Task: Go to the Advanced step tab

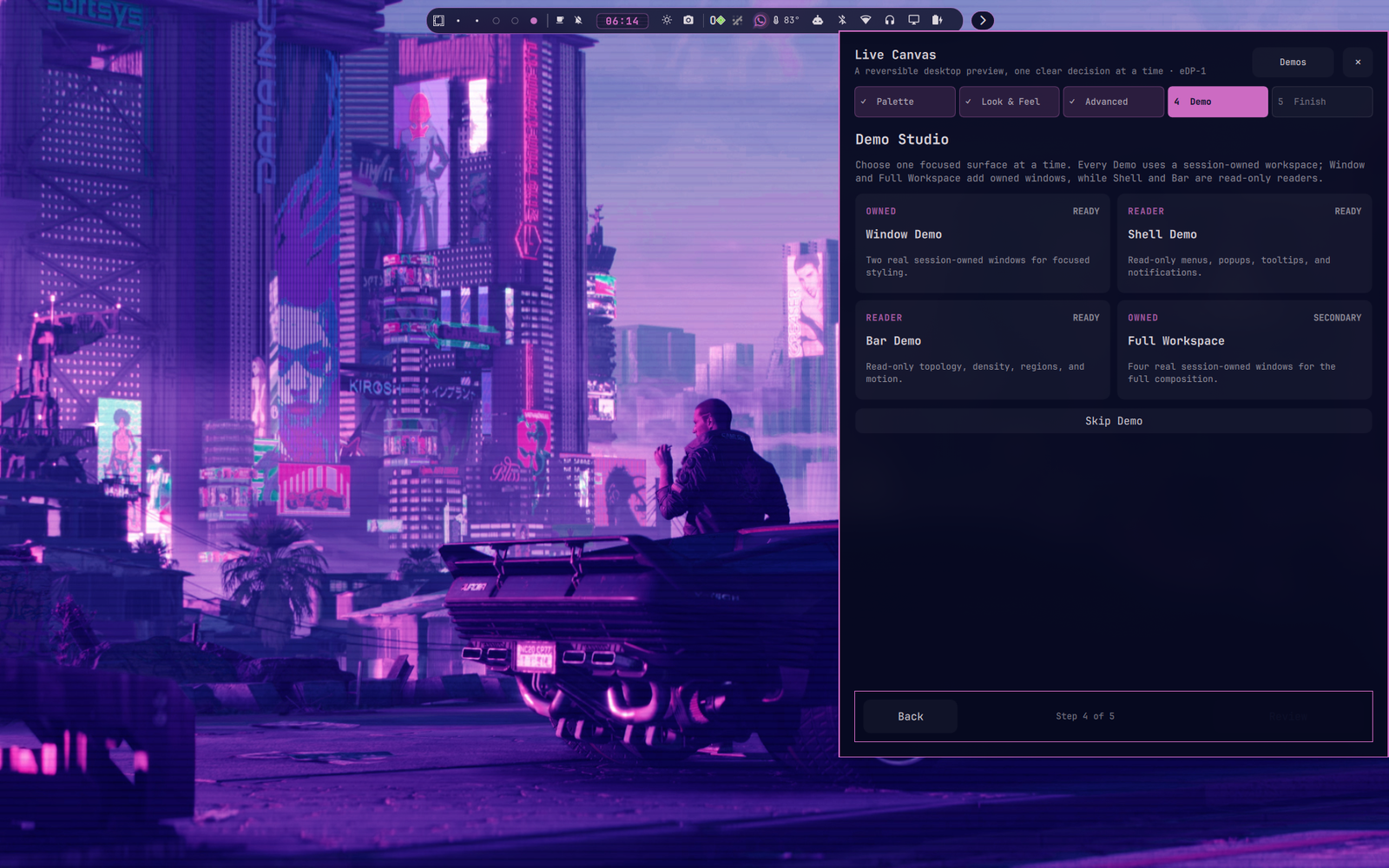Action: coord(1114,102)
